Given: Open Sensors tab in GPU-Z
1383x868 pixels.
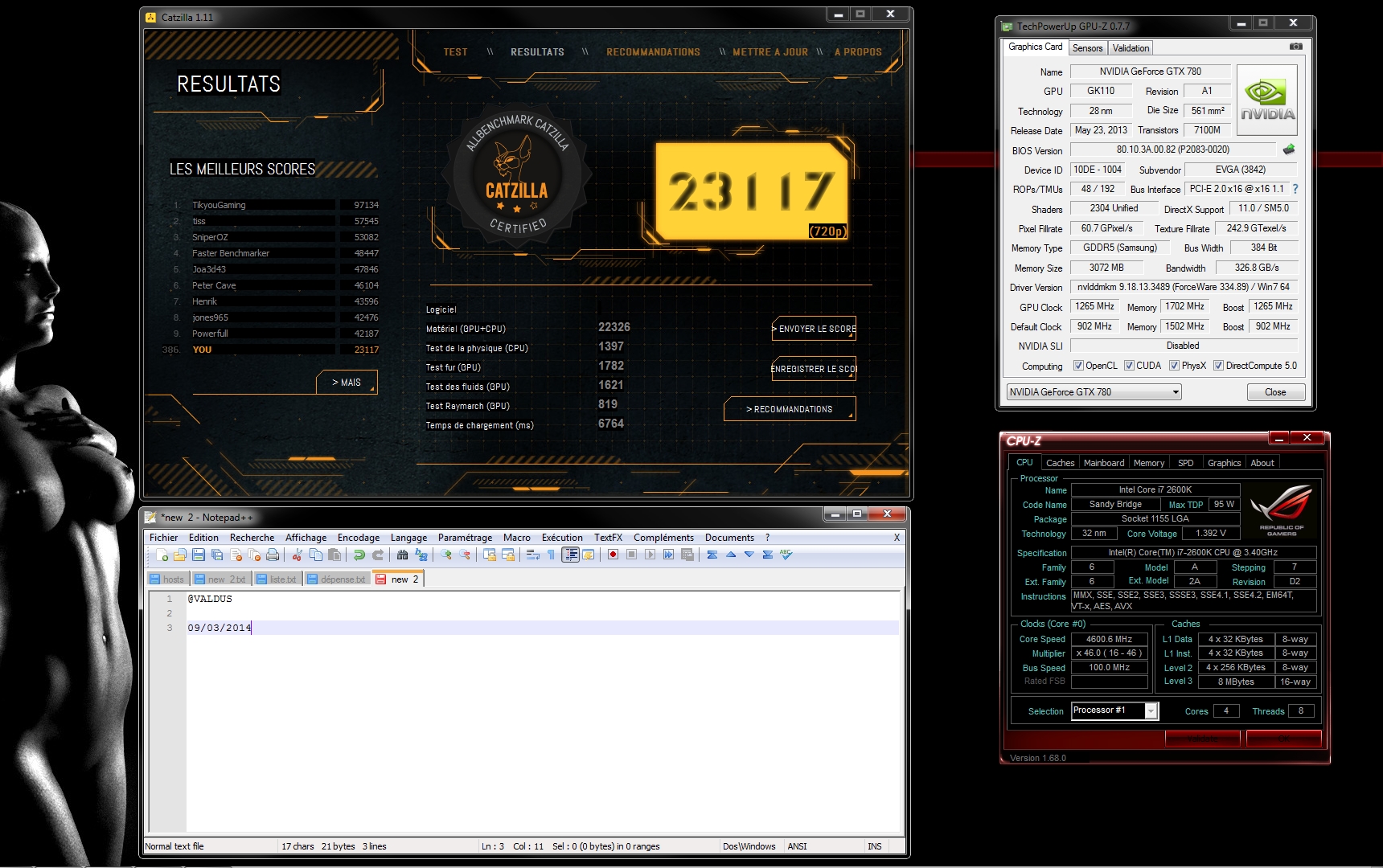Looking at the screenshot, I should (x=1087, y=48).
